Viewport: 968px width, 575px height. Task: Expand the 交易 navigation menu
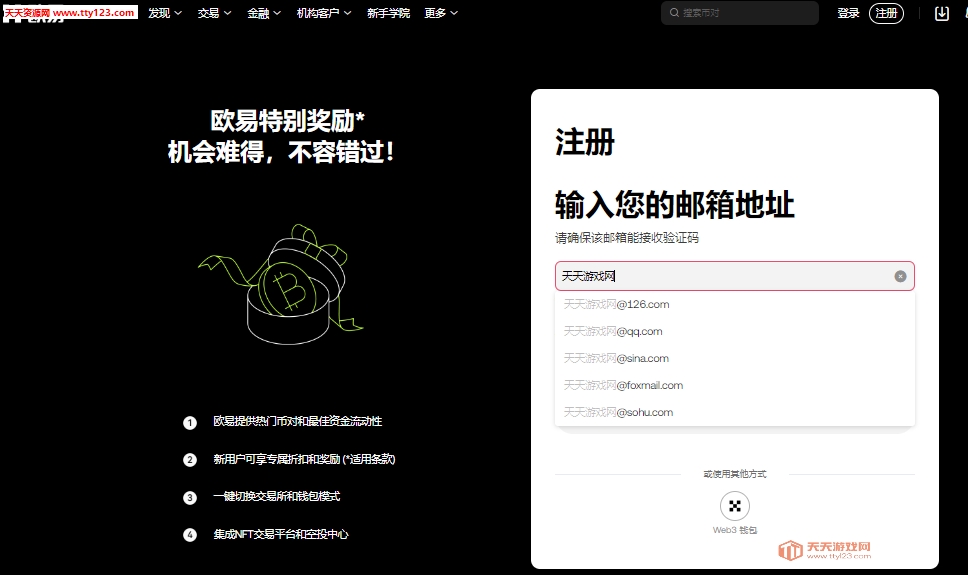[x=214, y=13]
